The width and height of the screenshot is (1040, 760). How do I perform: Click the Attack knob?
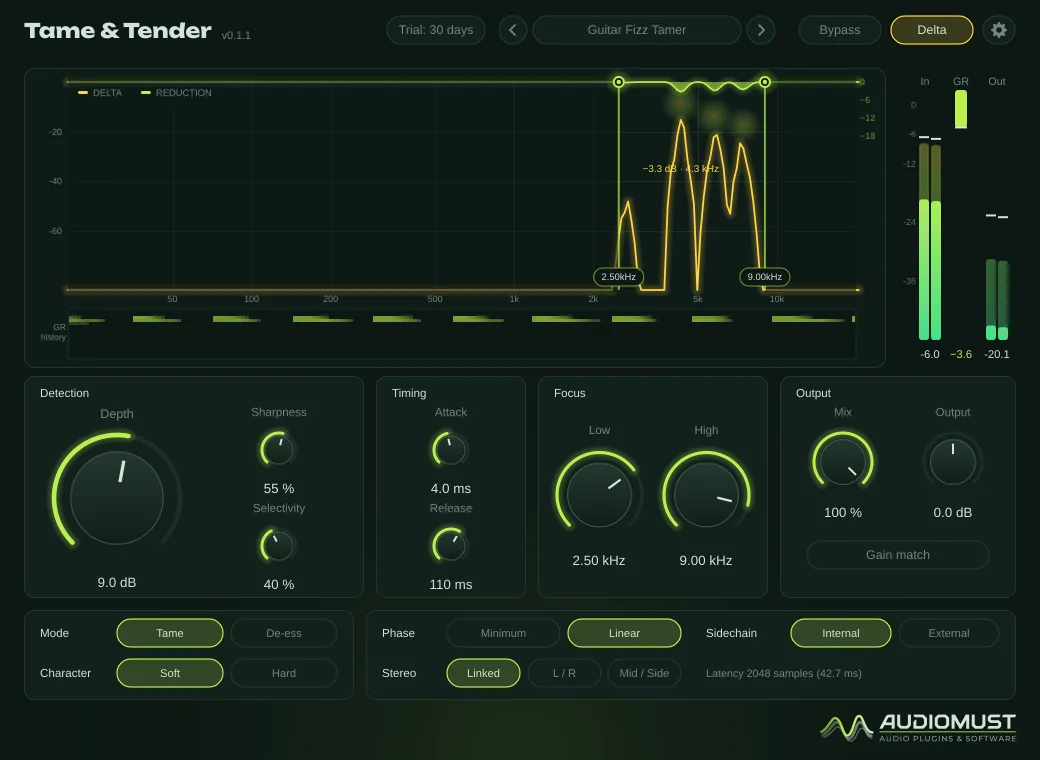click(x=450, y=450)
